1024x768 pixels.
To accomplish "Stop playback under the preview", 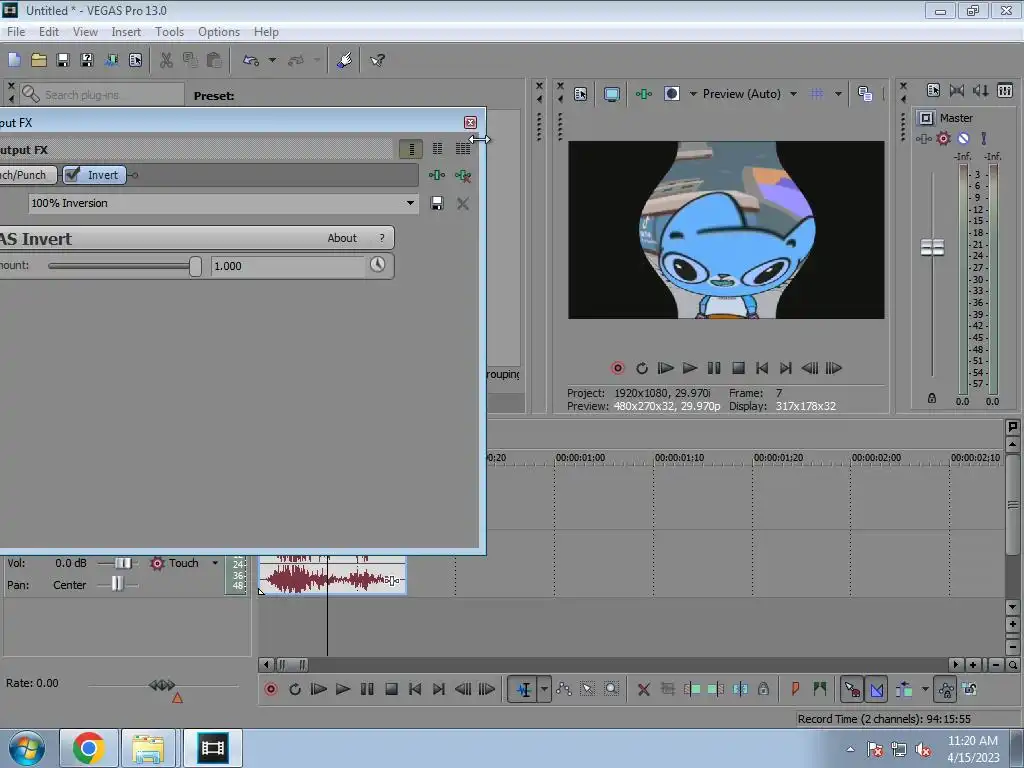I will pyautogui.click(x=738, y=368).
